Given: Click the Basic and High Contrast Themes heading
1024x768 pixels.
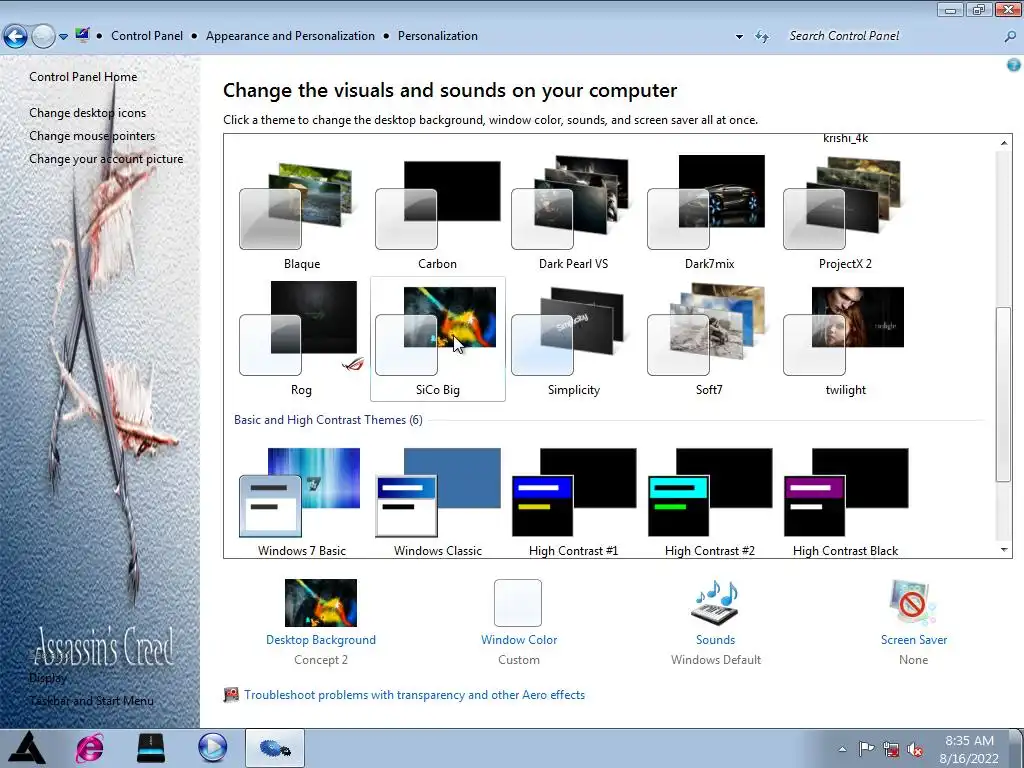Looking at the screenshot, I should click(x=328, y=420).
